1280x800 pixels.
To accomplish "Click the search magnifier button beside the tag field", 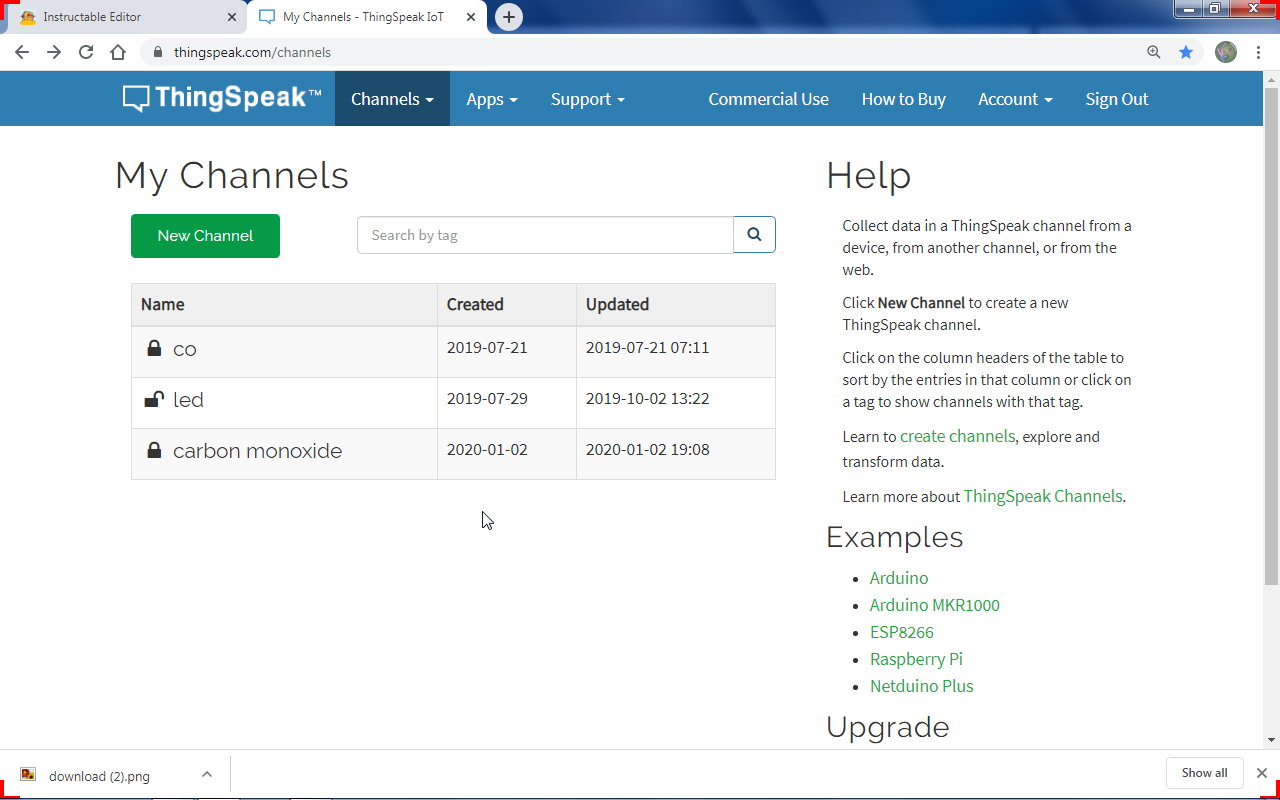I will click(754, 235).
